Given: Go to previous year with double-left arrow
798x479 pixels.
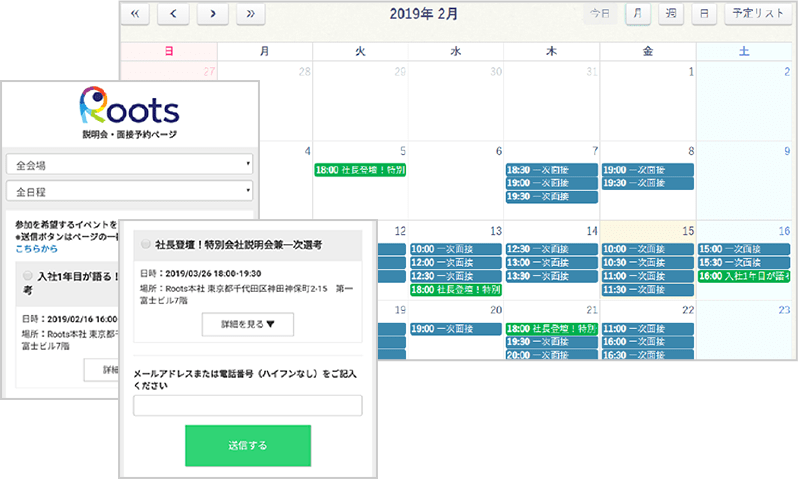Looking at the screenshot, I should (135, 14).
